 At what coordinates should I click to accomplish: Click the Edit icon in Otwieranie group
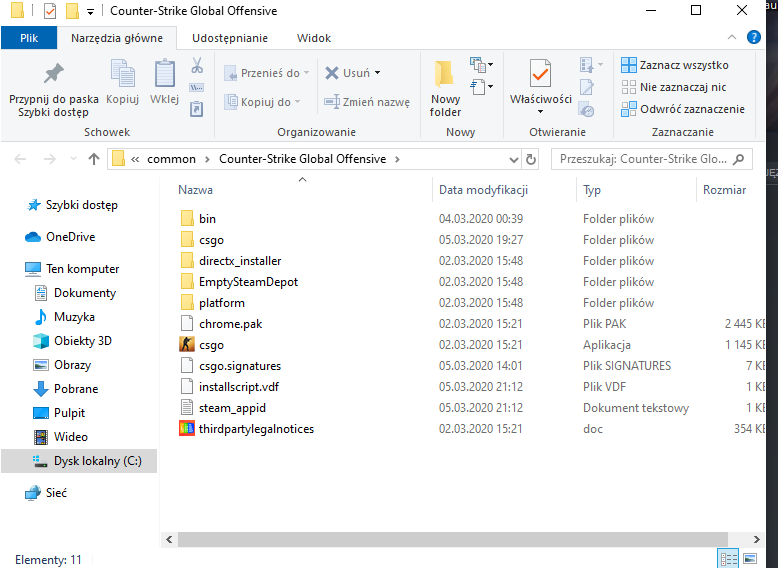coord(586,87)
